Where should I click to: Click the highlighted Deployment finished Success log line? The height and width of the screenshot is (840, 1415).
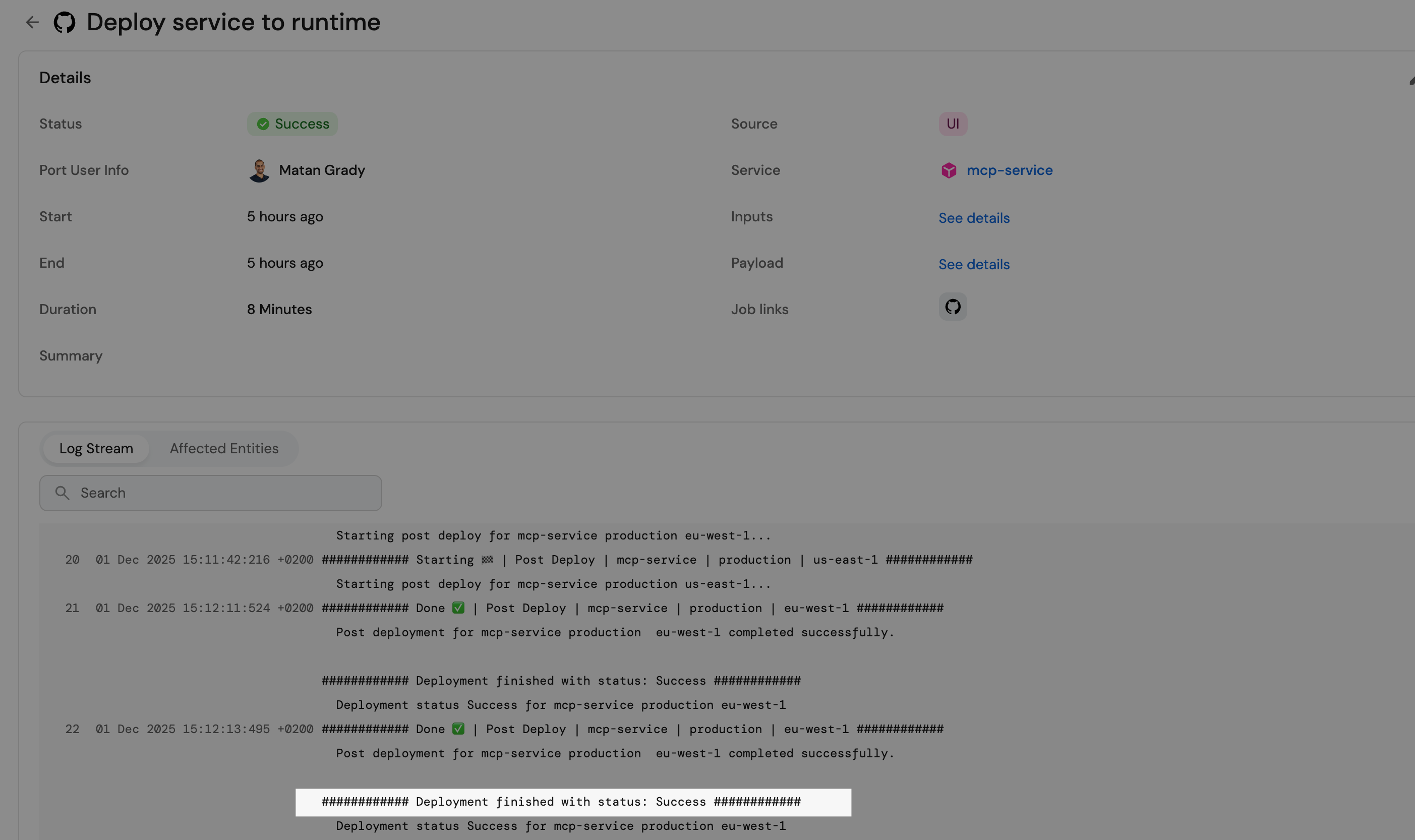click(x=573, y=802)
